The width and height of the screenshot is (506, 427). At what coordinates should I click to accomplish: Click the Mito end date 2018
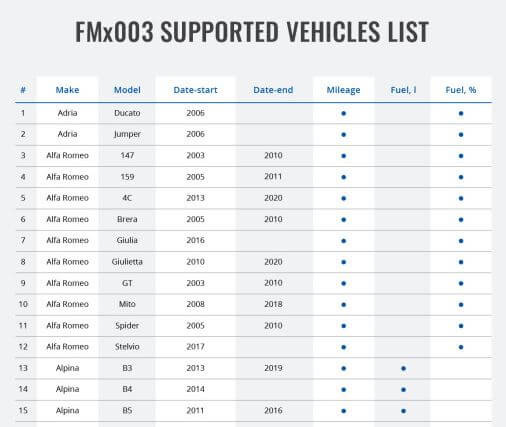(273, 304)
